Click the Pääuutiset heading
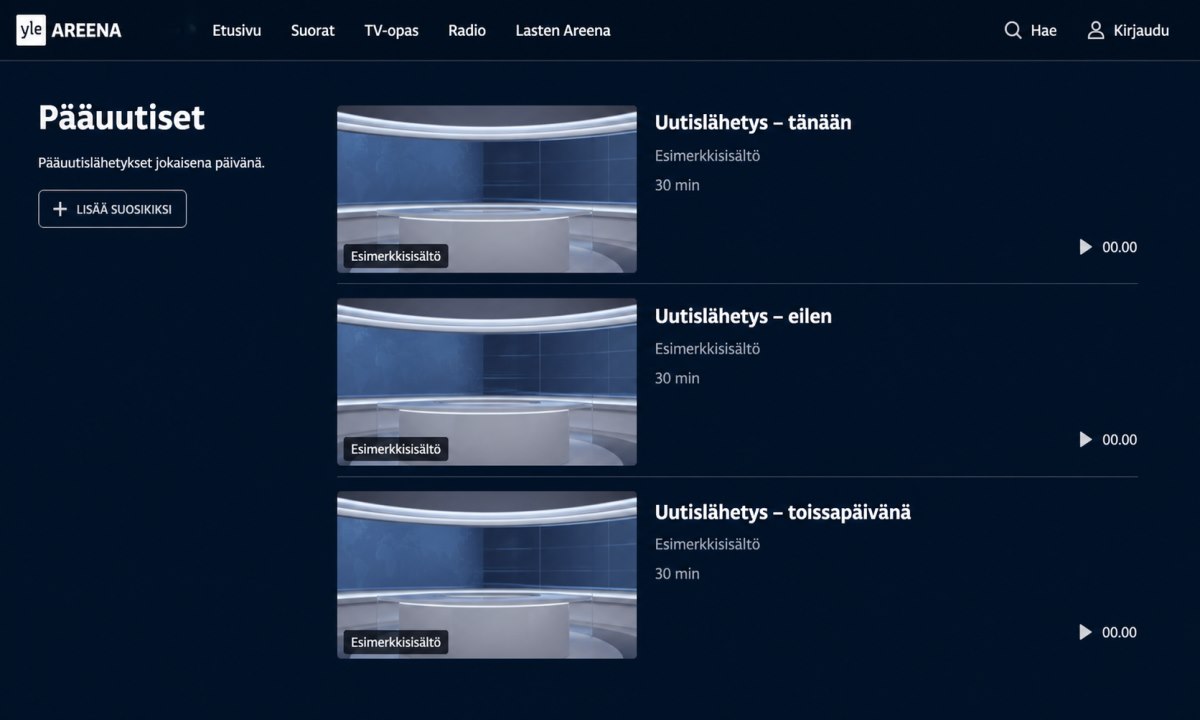Image resolution: width=1200 pixels, height=720 pixels. (121, 118)
